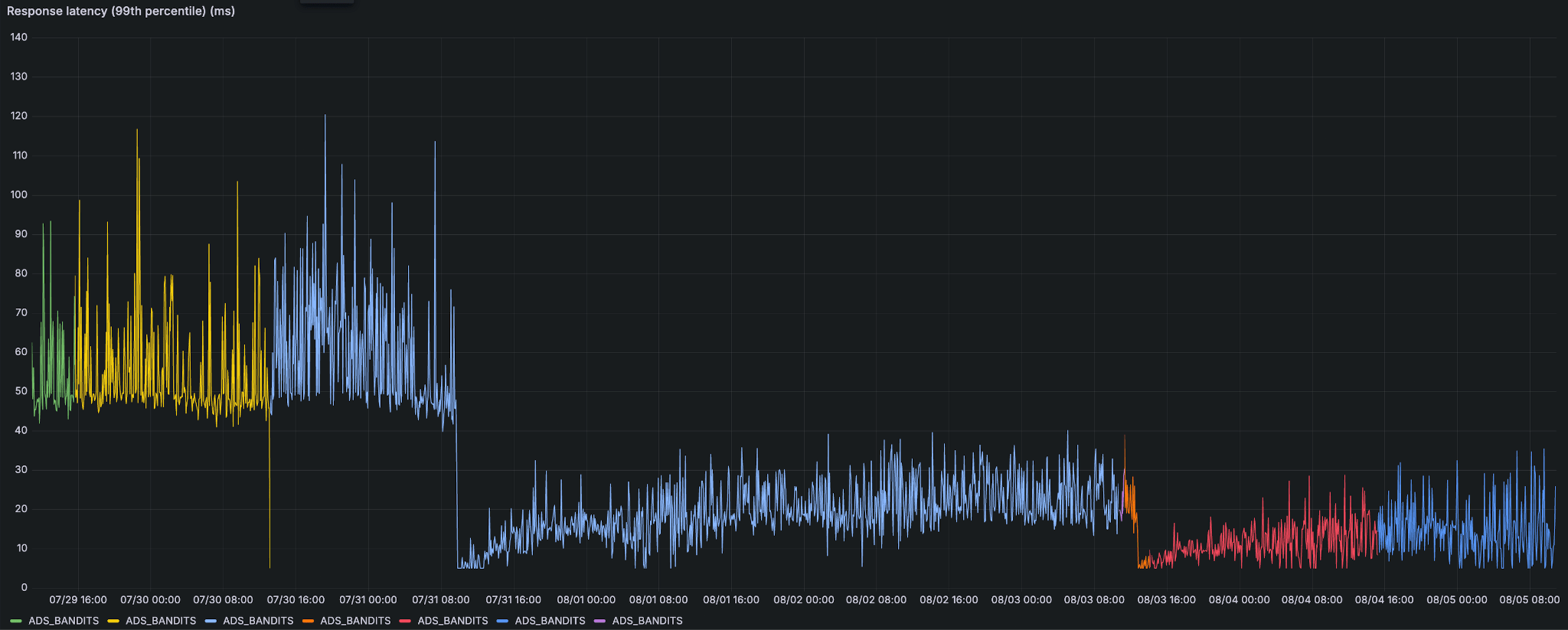Click the 140 value on the Y axis
The image size is (1568, 630).
coord(19,38)
